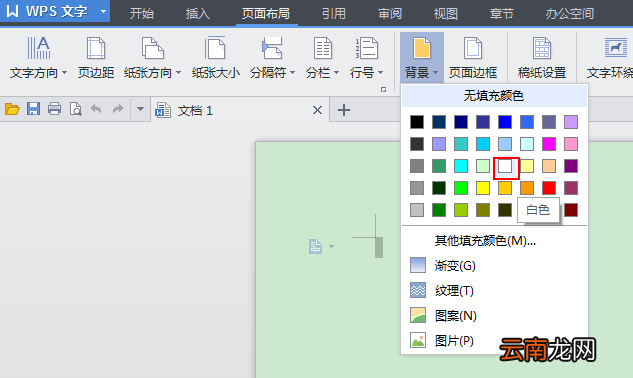Switch to the 视图 tab
The width and height of the screenshot is (633, 378).
(x=445, y=13)
